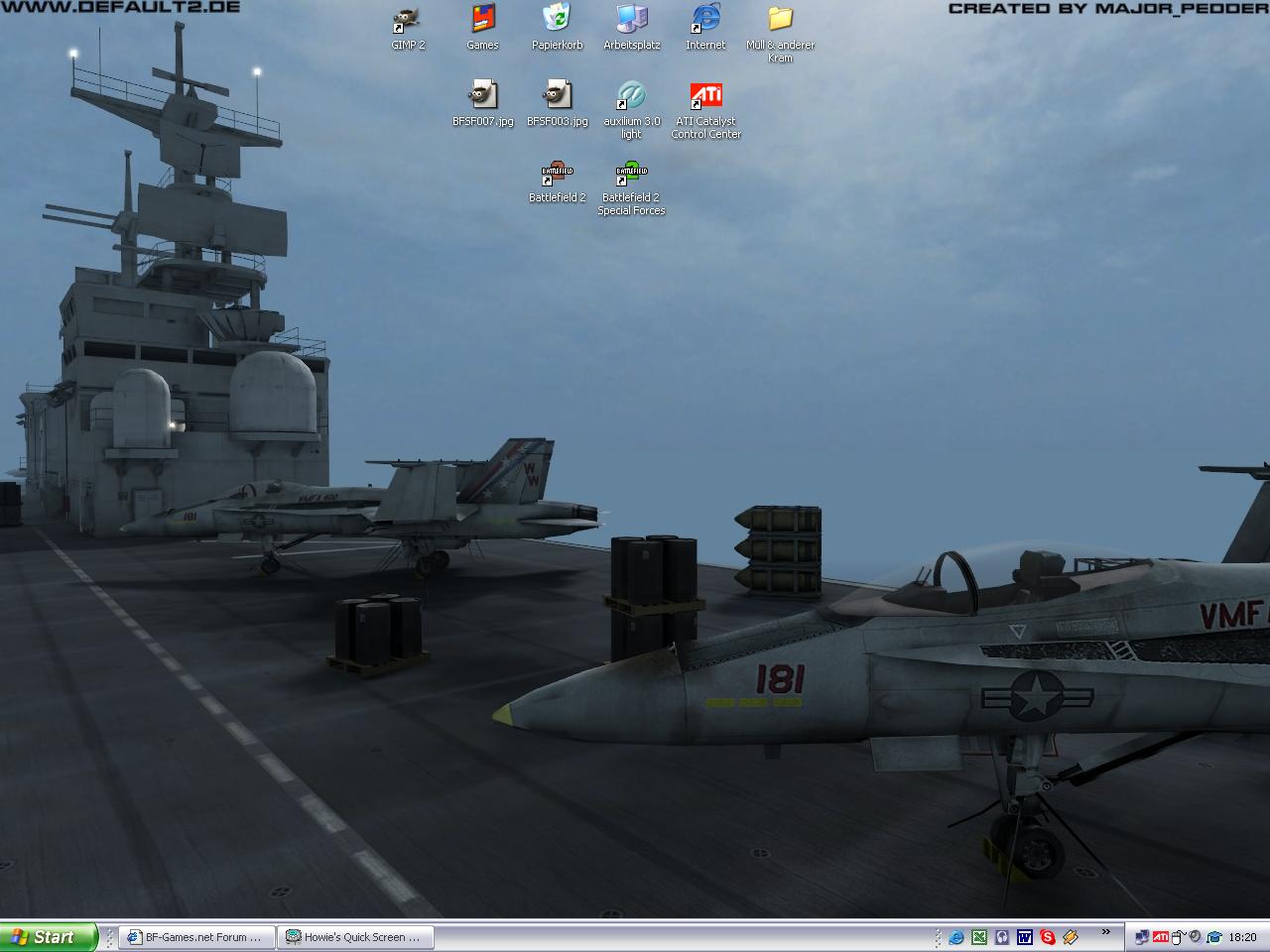Switch to BF-Games.net Forum taskbar window
Image resolution: width=1270 pixels, height=952 pixels.
tap(195, 937)
